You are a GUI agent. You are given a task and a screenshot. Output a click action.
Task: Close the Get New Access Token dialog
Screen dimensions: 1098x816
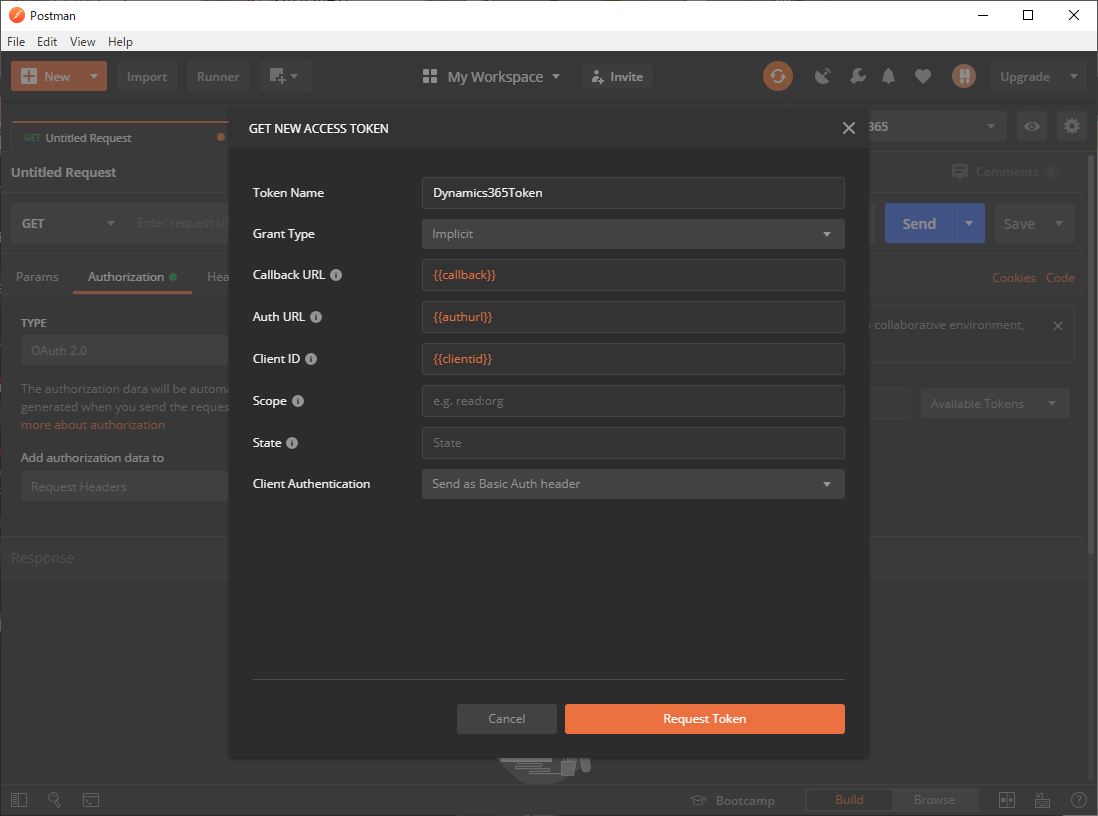point(849,128)
